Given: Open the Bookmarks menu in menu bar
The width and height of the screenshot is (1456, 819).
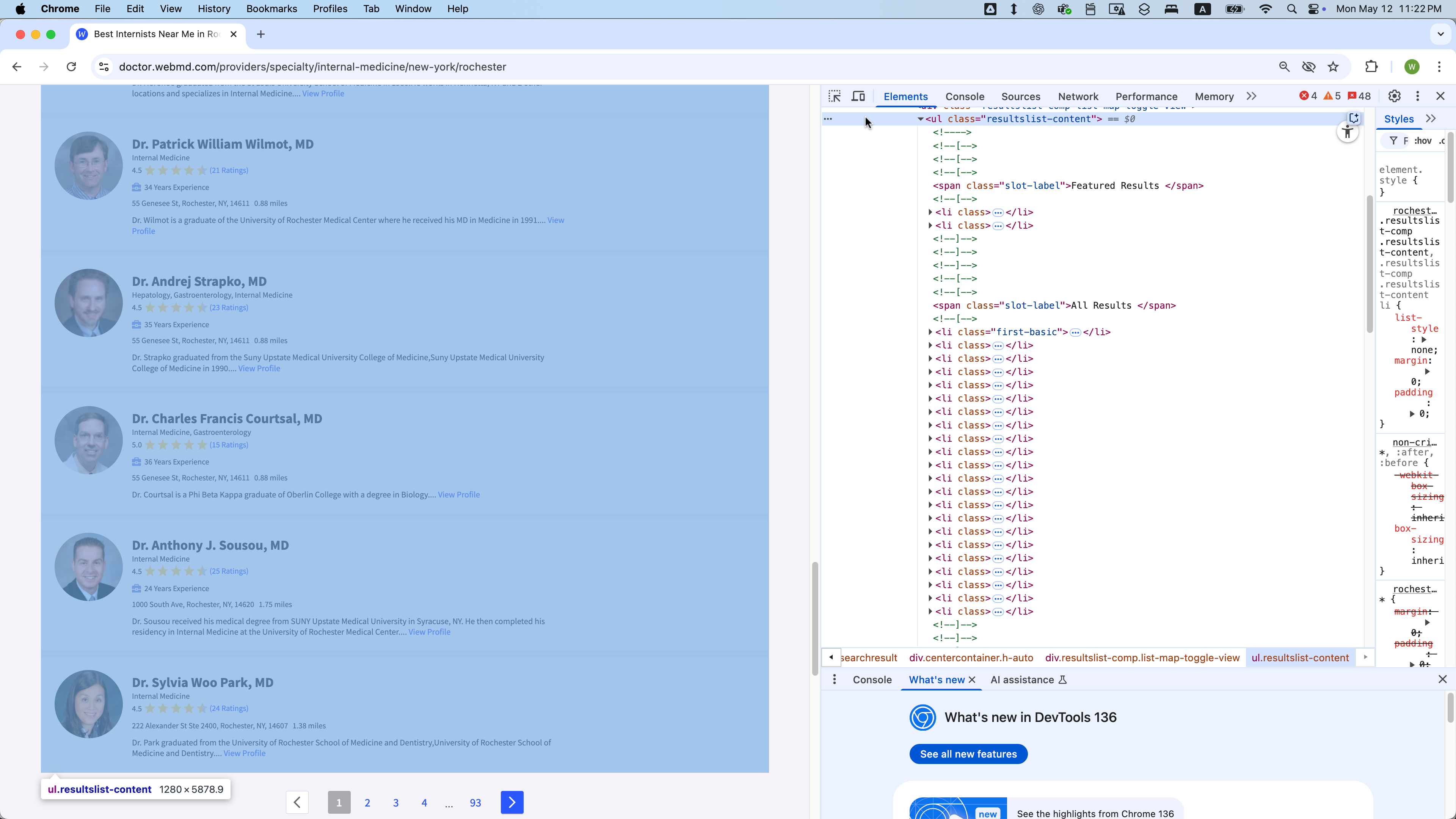Looking at the screenshot, I should pos(271,8).
